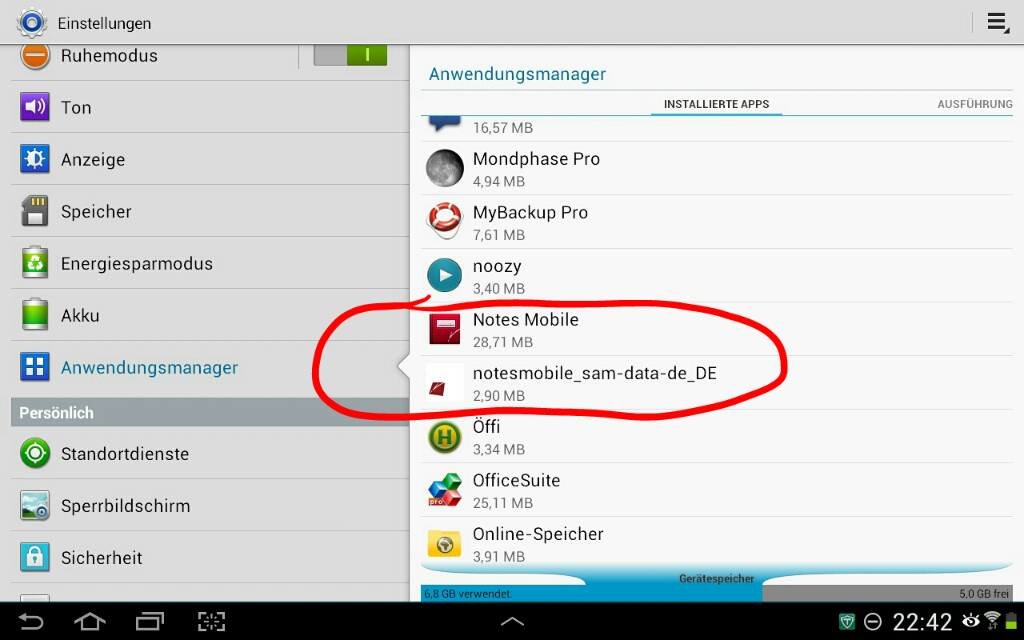Image resolution: width=1024 pixels, height=640 pixels.
Task: Tap the Öffi H stop icon
Action: 445,436
